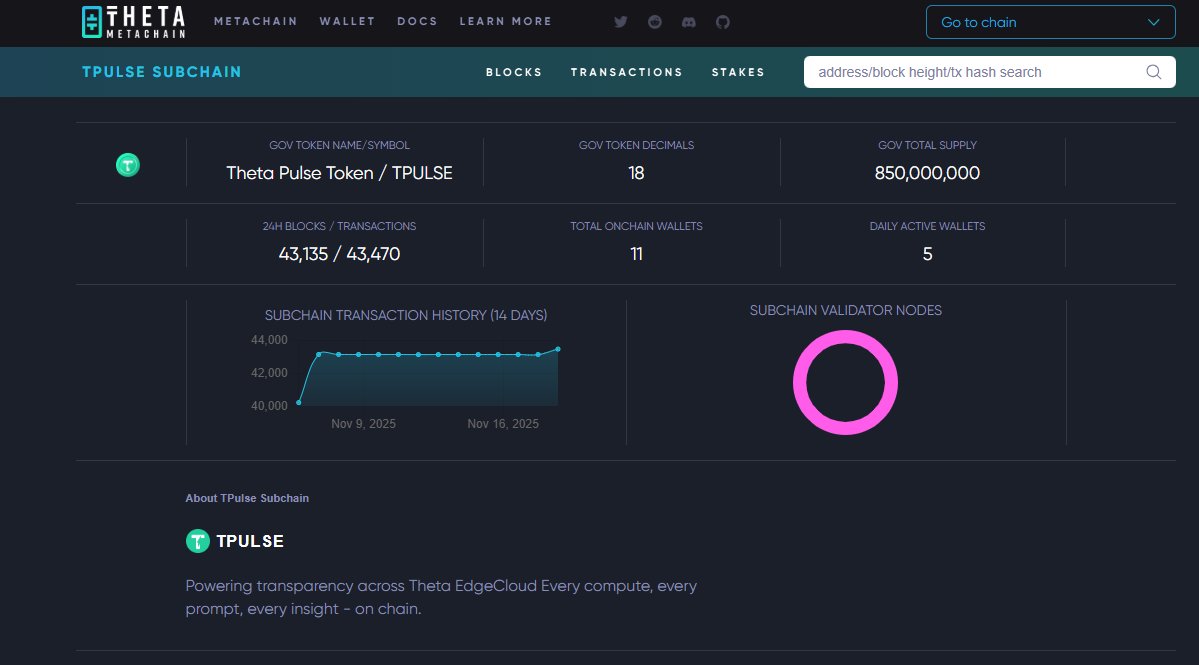
Task: Click the About TPulse Subchain label
Action: (x=247, y=498)
